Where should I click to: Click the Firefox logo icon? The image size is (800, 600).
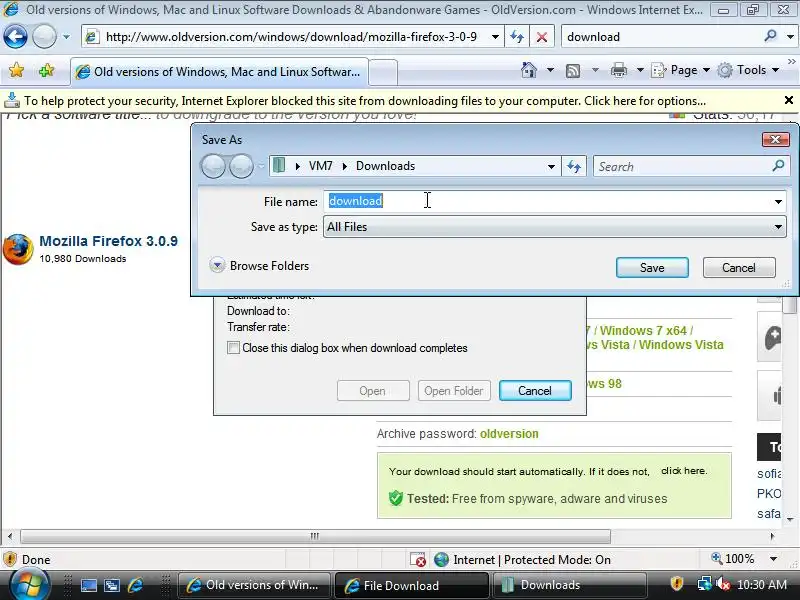(18, 249)
